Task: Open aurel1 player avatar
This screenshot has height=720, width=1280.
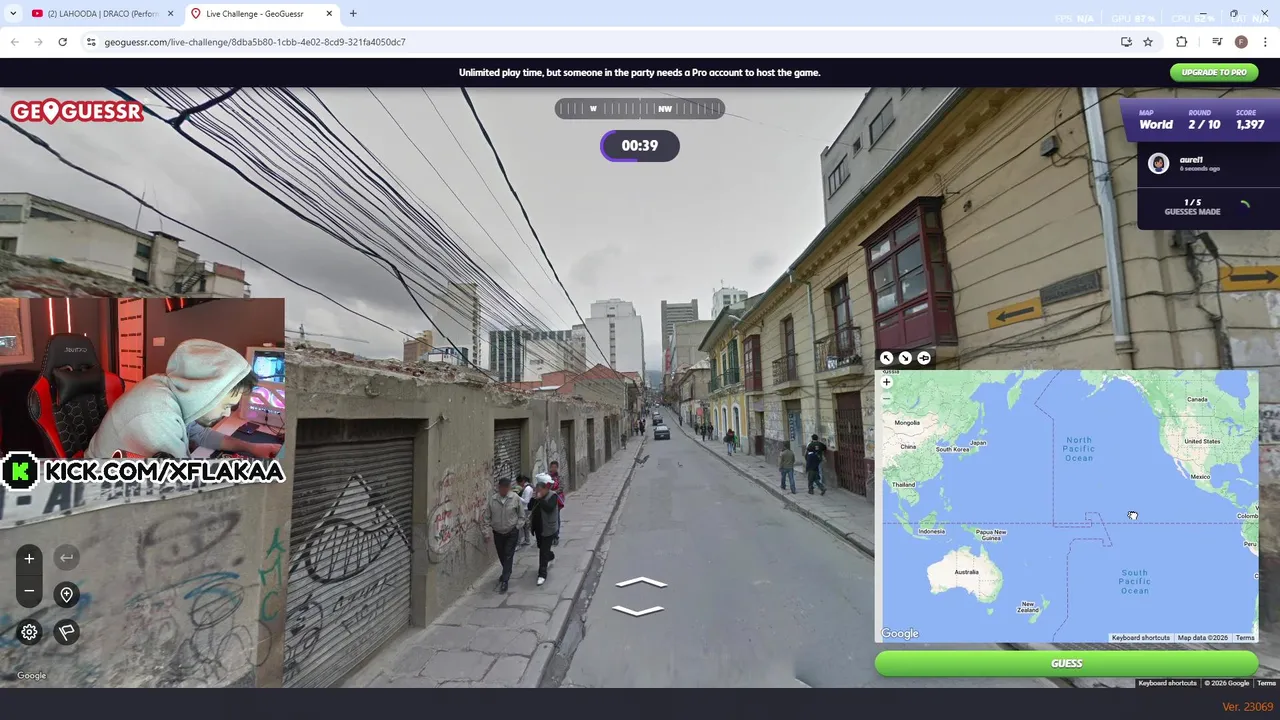Action: 1158,164
